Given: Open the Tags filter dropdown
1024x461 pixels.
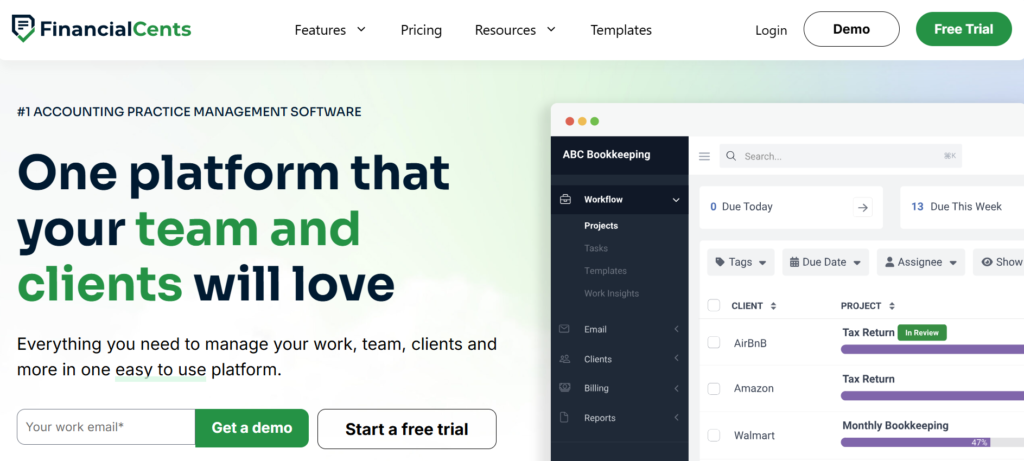Looking at the screenshot, I should 741,262.
